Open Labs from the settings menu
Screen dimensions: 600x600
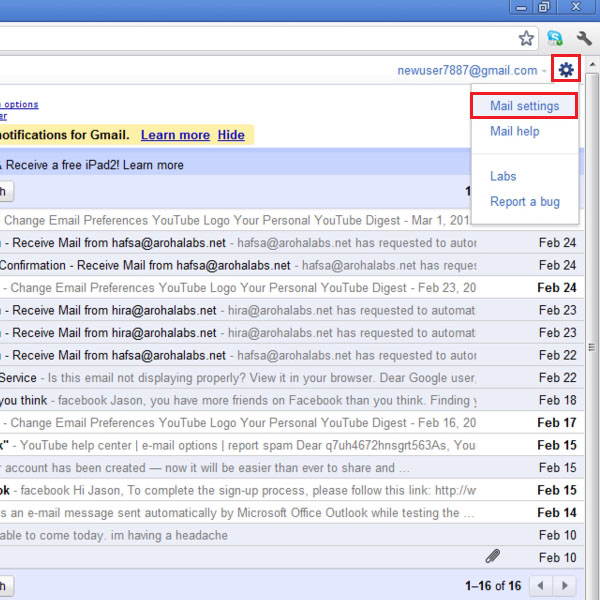503,176
